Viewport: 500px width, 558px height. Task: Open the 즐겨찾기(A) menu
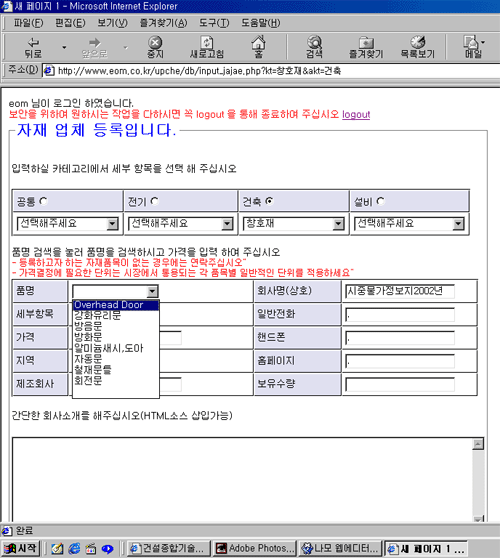coord(163,23)
